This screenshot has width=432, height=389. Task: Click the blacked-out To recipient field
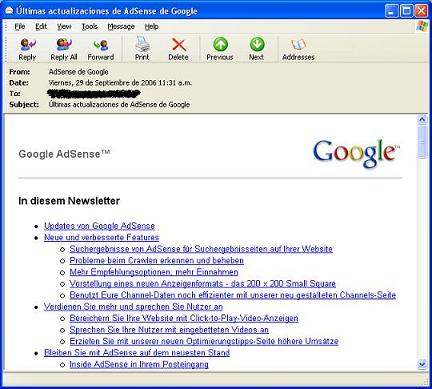[x=94, y=93]
